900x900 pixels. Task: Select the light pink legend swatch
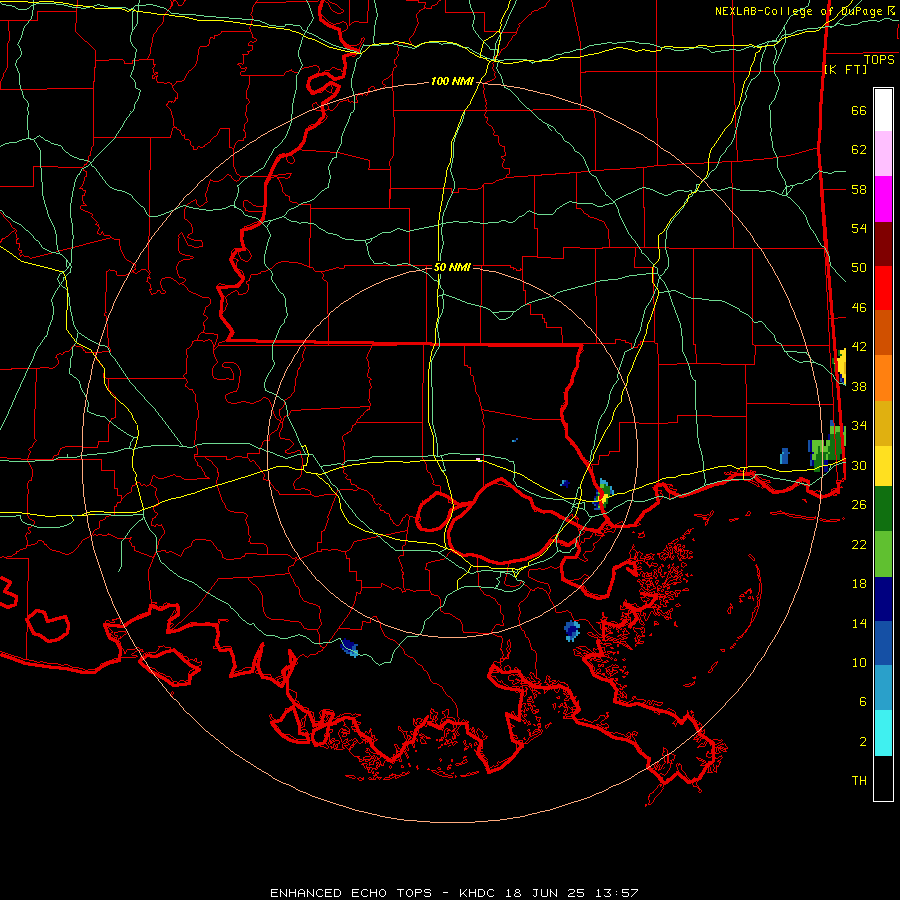pos(883,154)
